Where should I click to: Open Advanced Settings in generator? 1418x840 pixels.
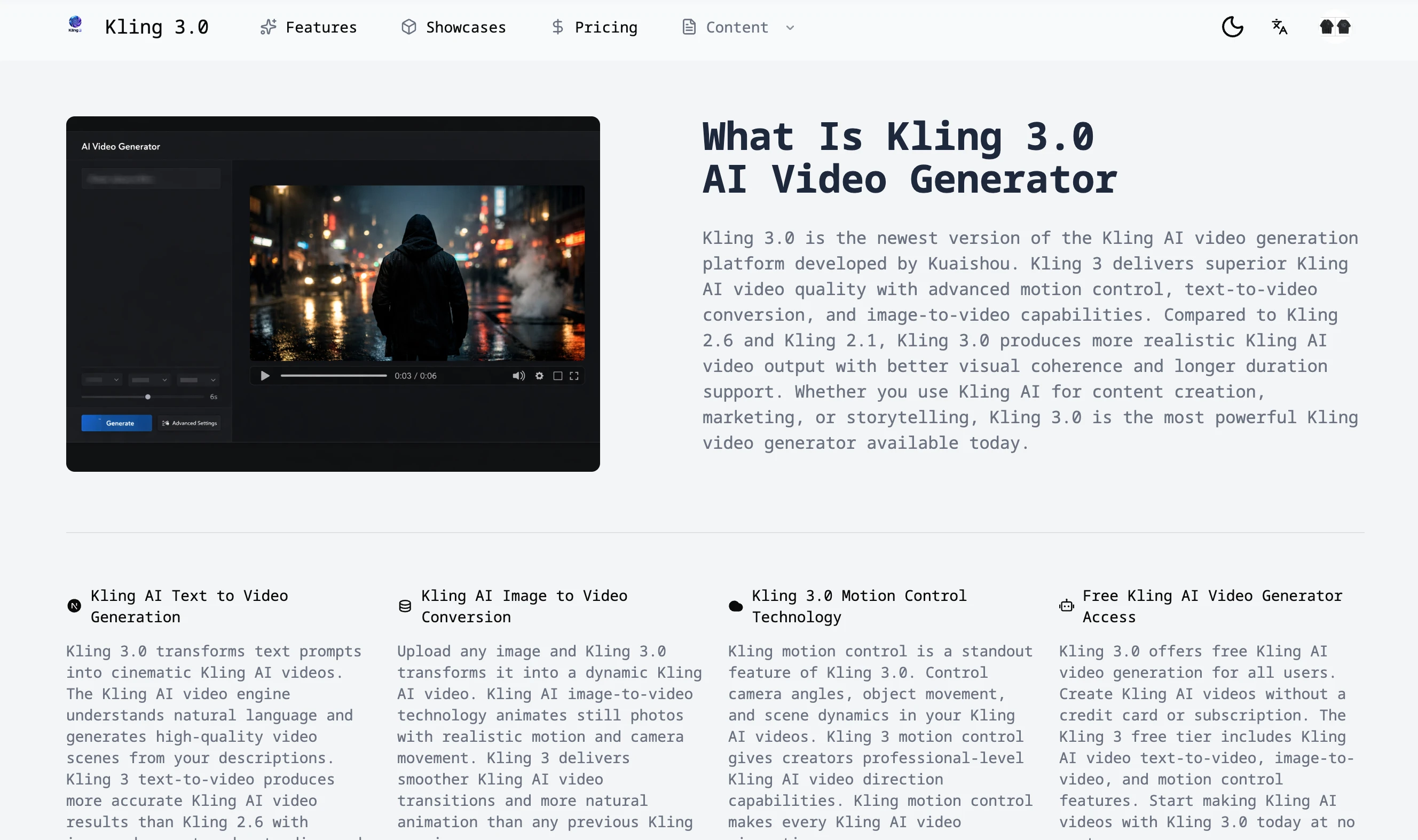pyautogui.click(x=189, y=423)
